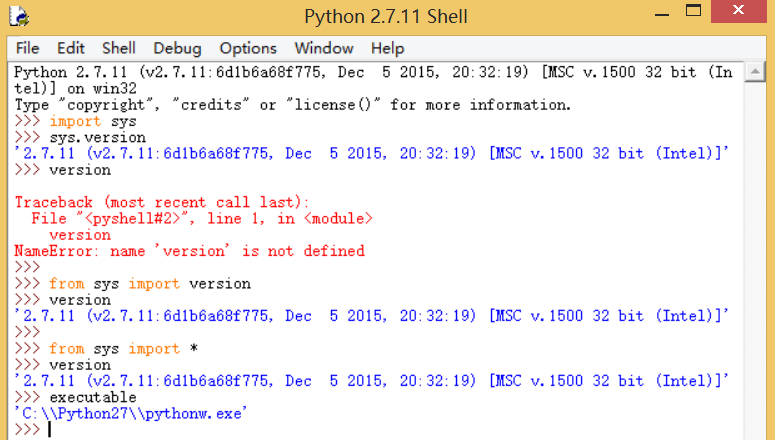Open the Shell menu
Screen dimensions: 775x440
(119, 48)
